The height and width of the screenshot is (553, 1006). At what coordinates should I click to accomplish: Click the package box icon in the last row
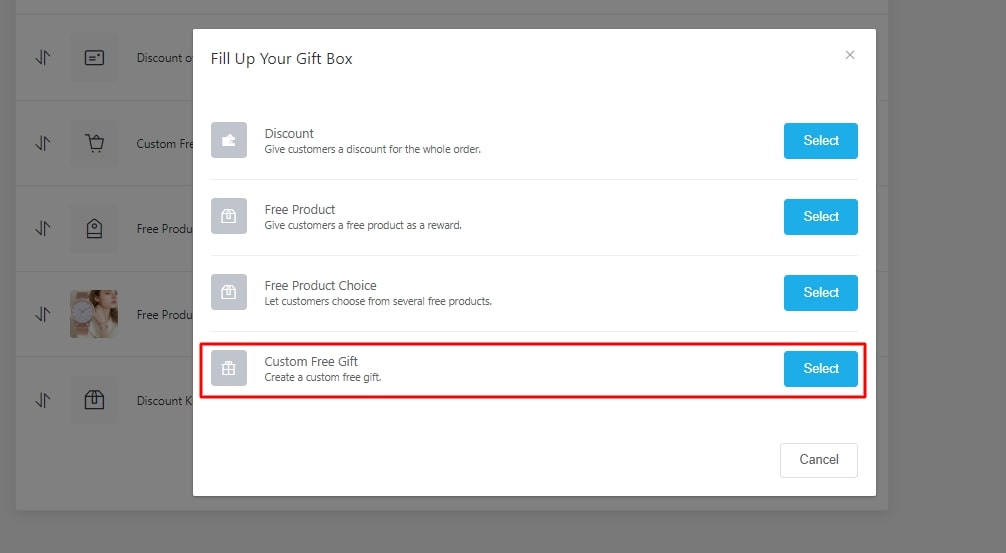94,400
